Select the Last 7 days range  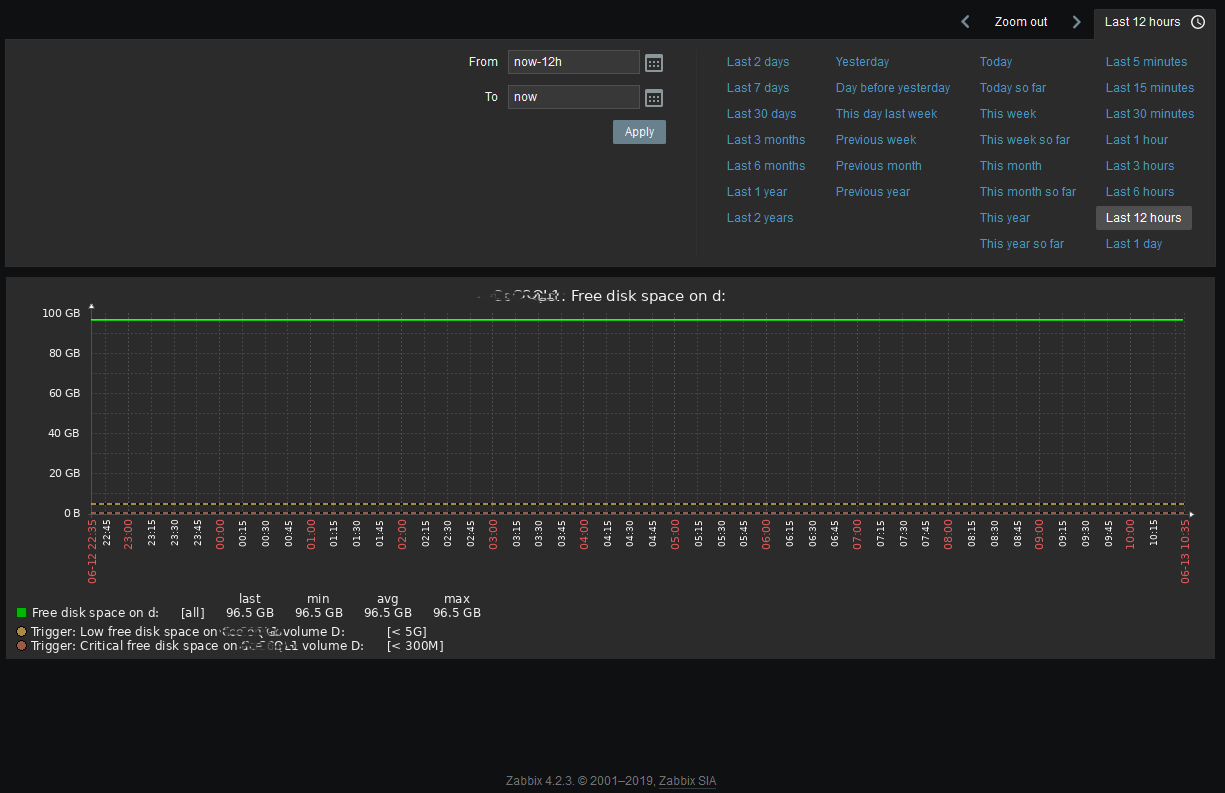click(757, 88)
